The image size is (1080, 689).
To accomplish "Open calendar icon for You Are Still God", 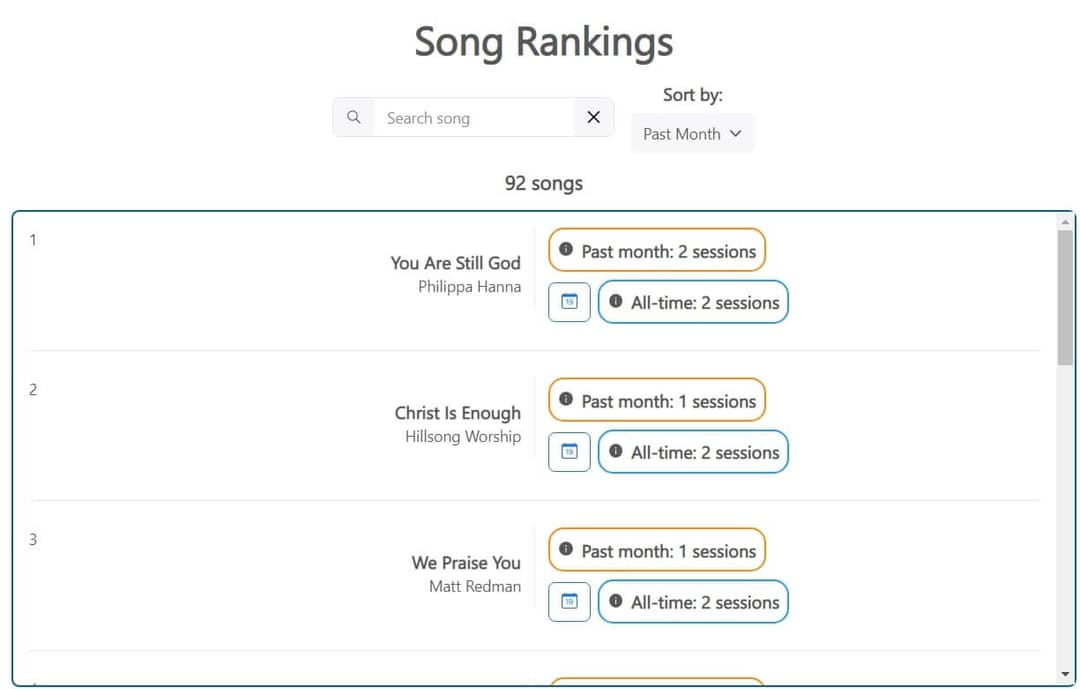I will [569, 302].
